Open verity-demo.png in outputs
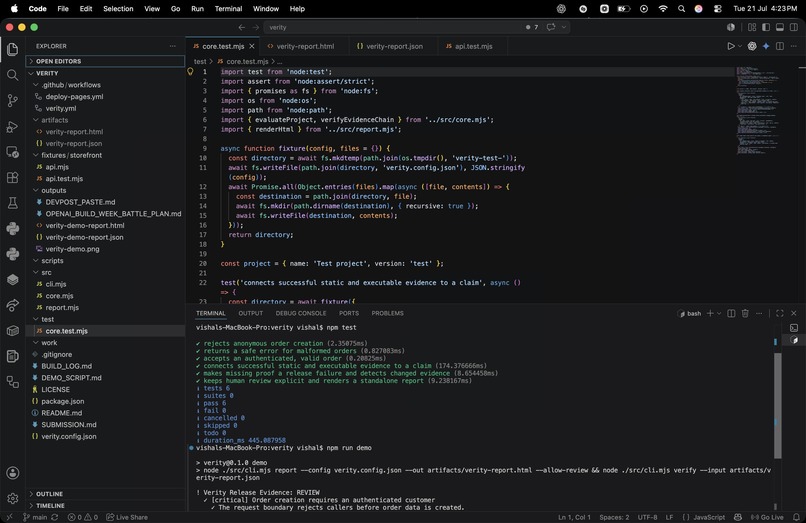The image size is (806, 523). pos(105,249)
